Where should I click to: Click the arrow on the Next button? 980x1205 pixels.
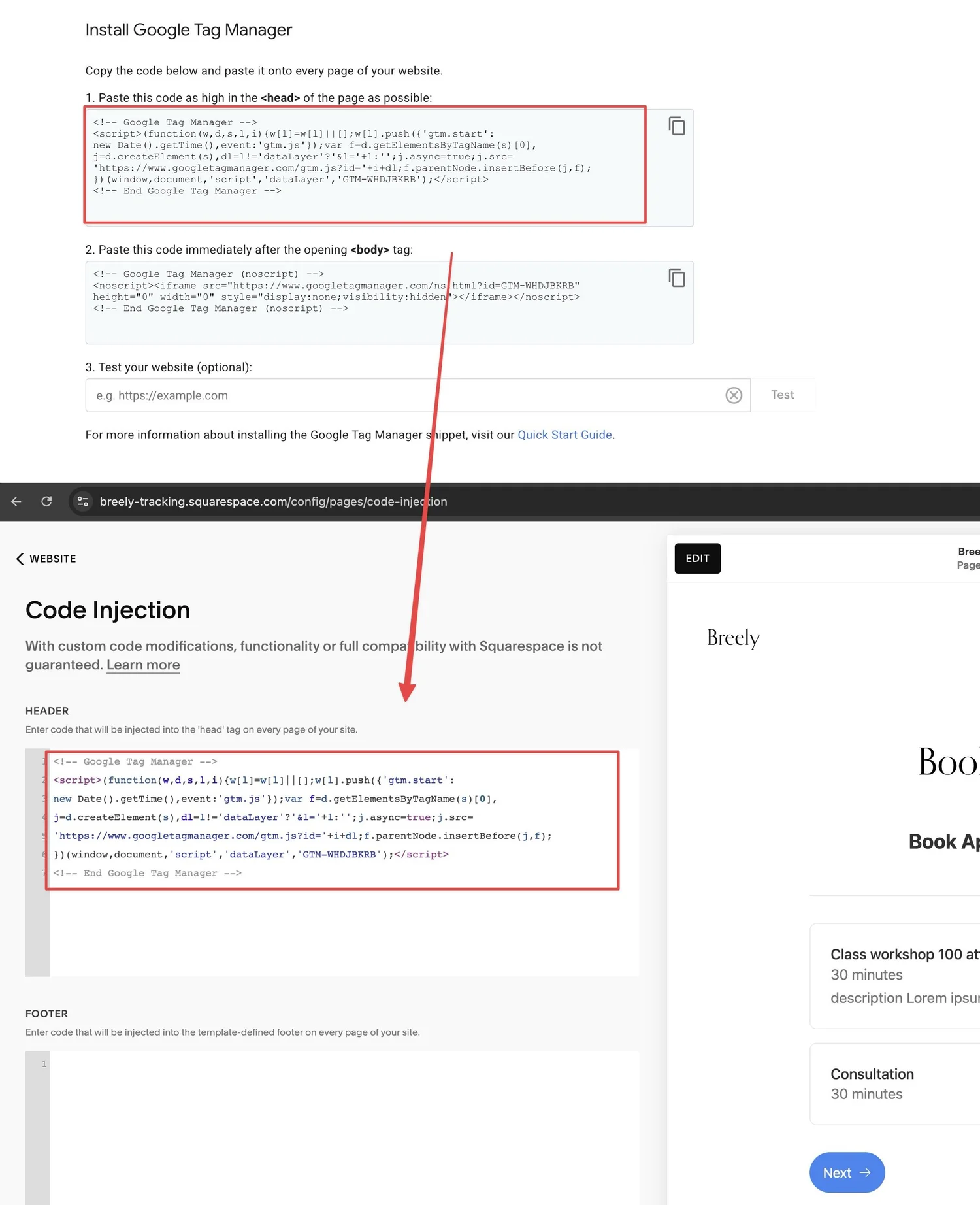tap(865, 1172)
